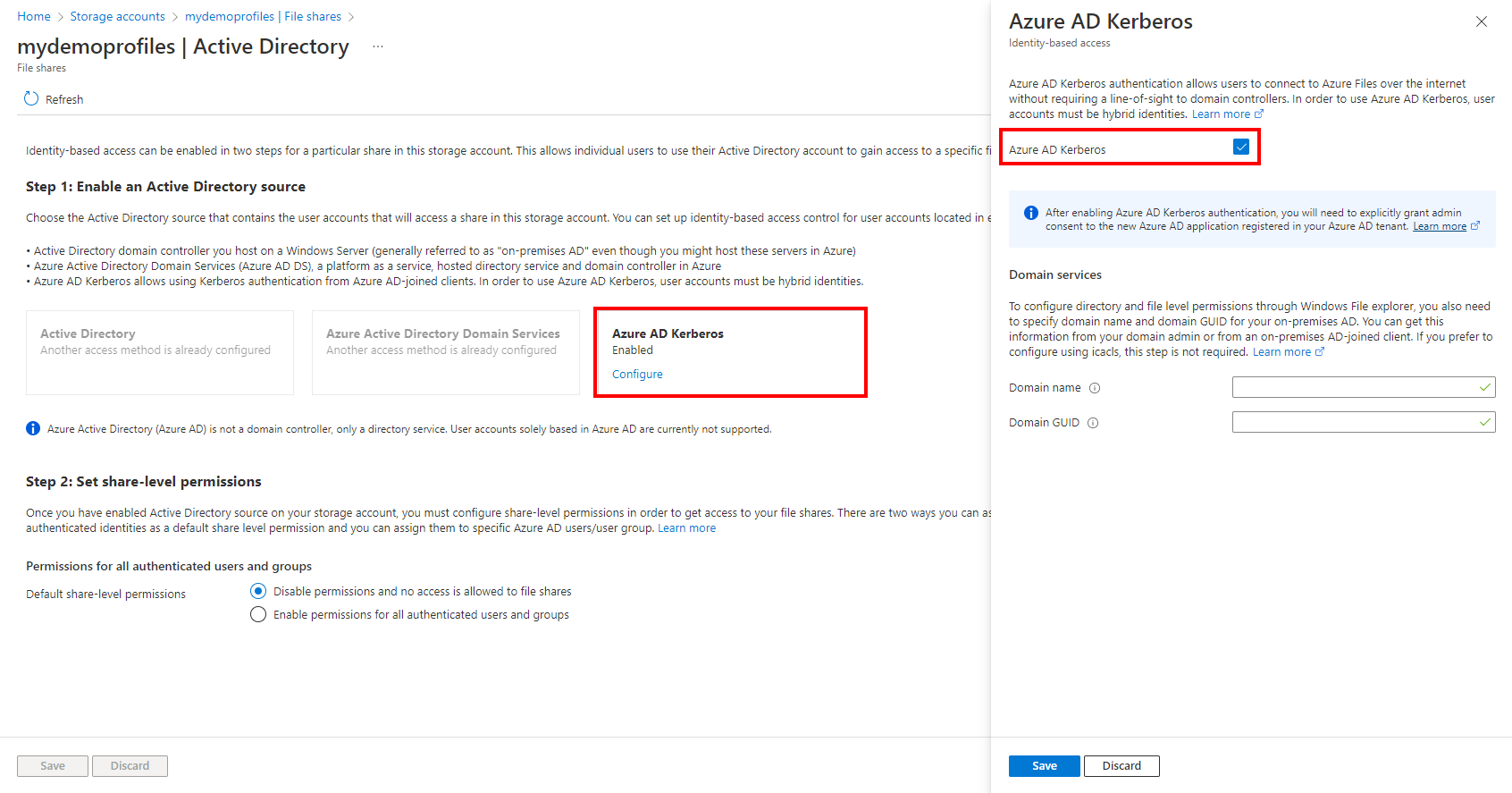Select the Azure AD Kerberos card title

[668, 333]
